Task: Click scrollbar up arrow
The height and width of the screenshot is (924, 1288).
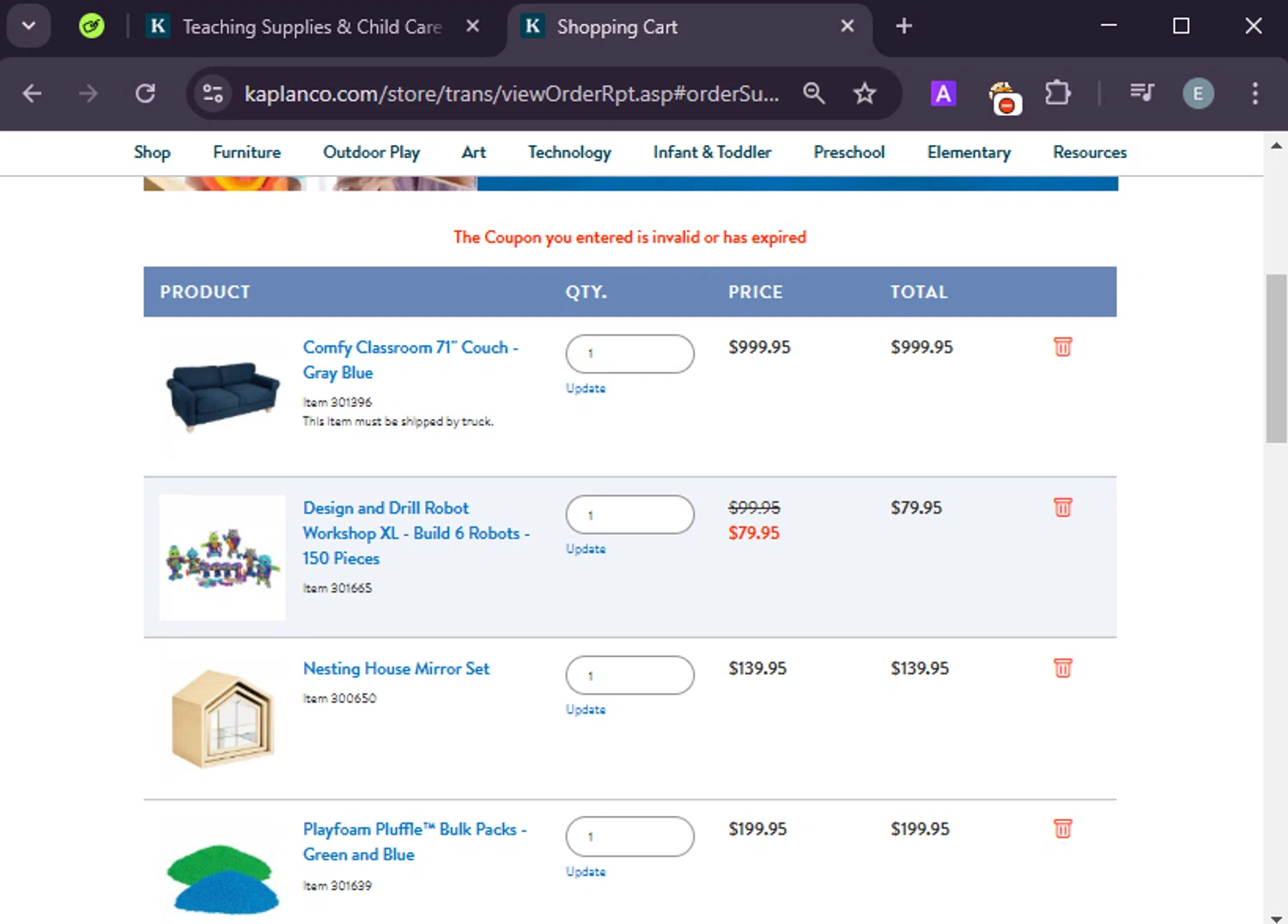Action: (1276, 145)
